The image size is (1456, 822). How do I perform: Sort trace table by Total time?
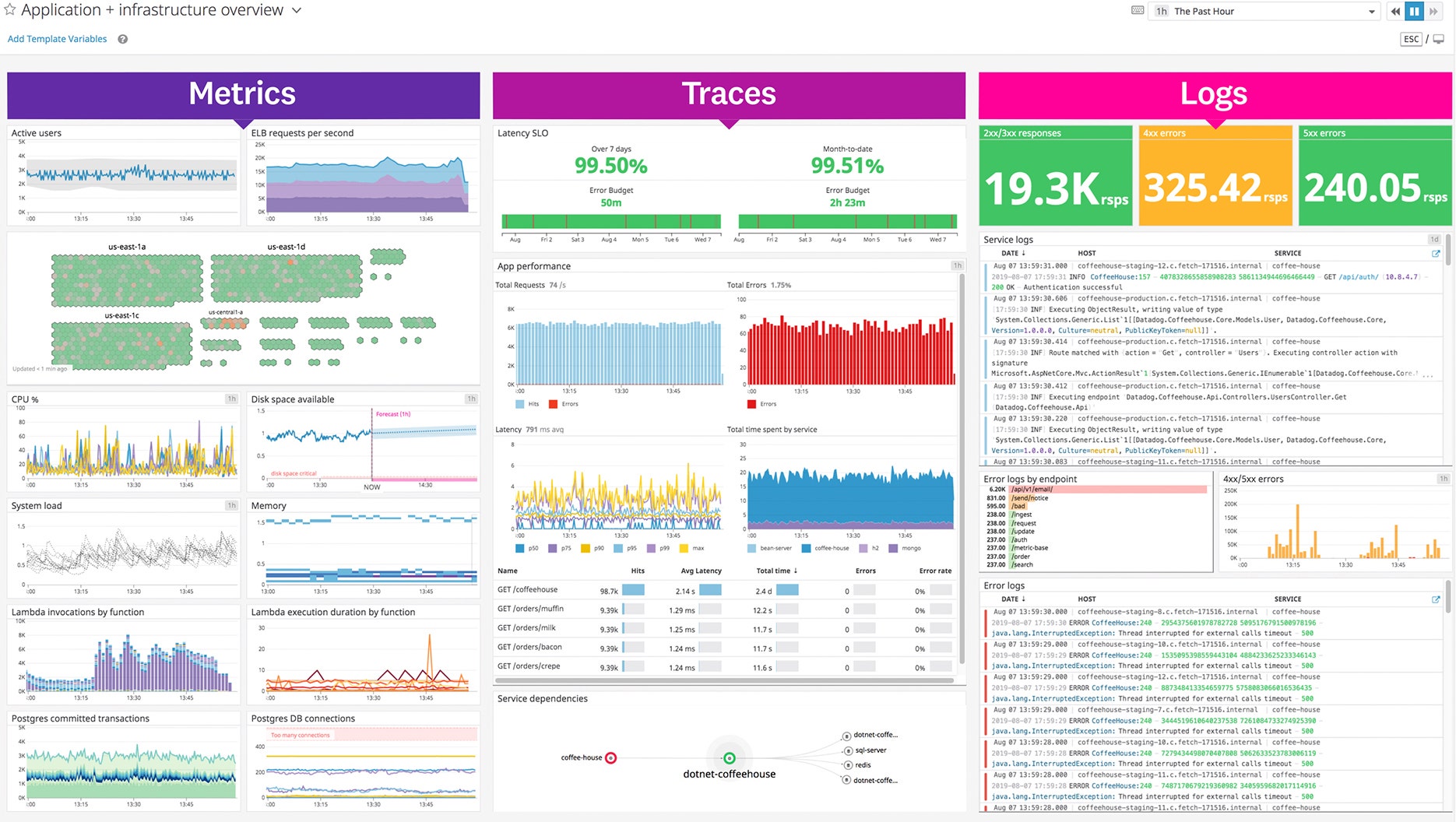[776, 571]
